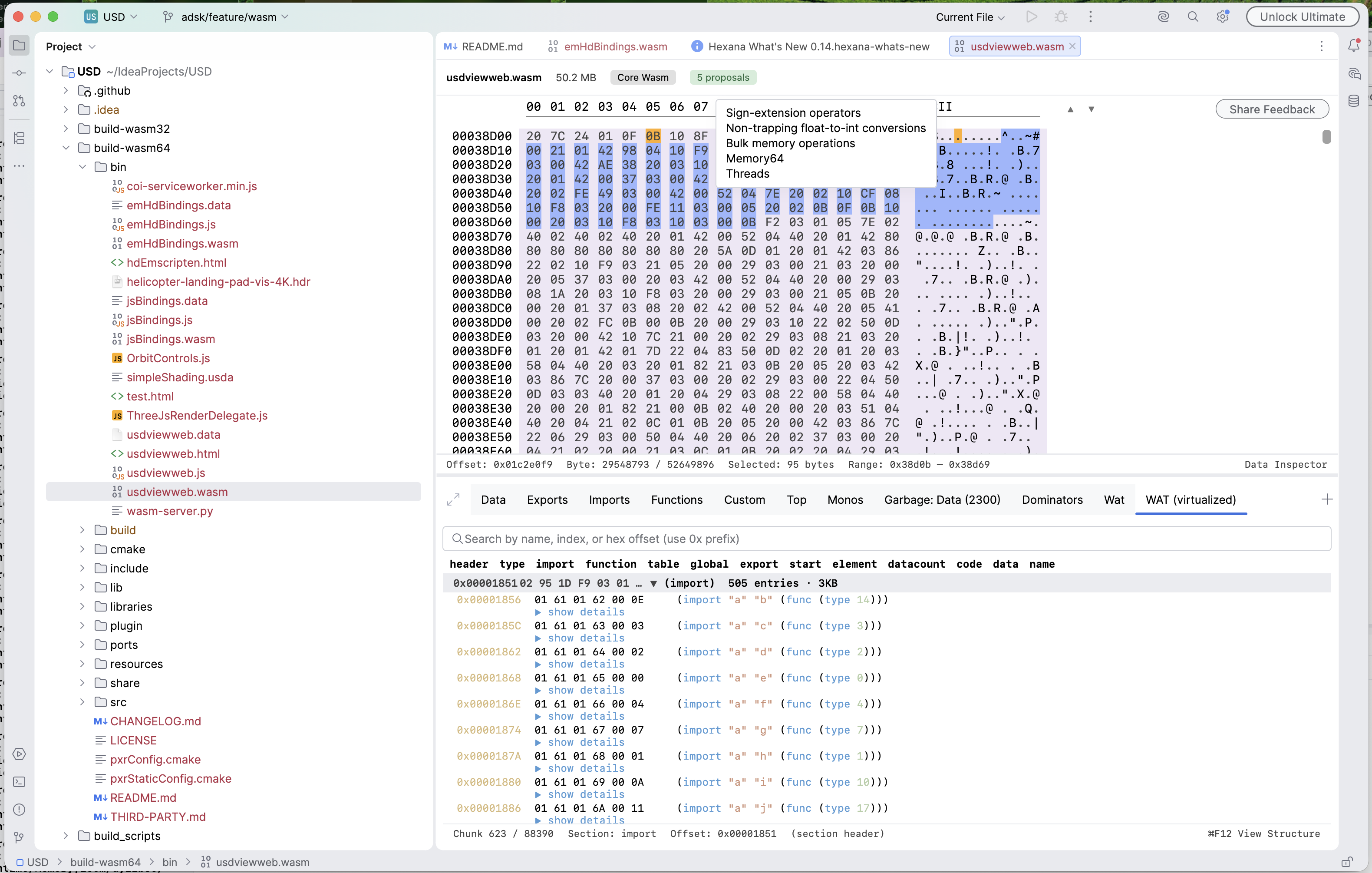Click the 5 proposals badge
Viewport: 1372px width, 873px height.
722,77
